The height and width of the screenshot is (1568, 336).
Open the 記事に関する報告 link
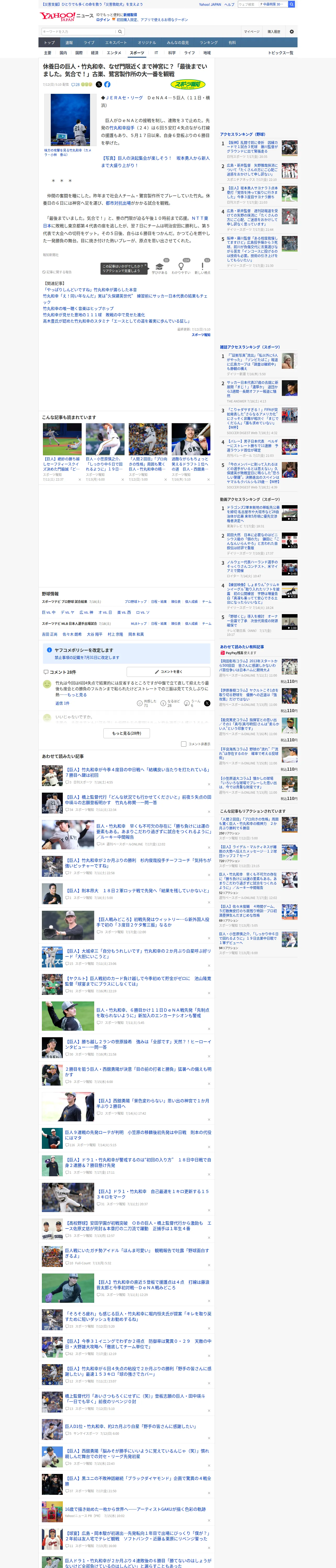click(x=57, y=272)
